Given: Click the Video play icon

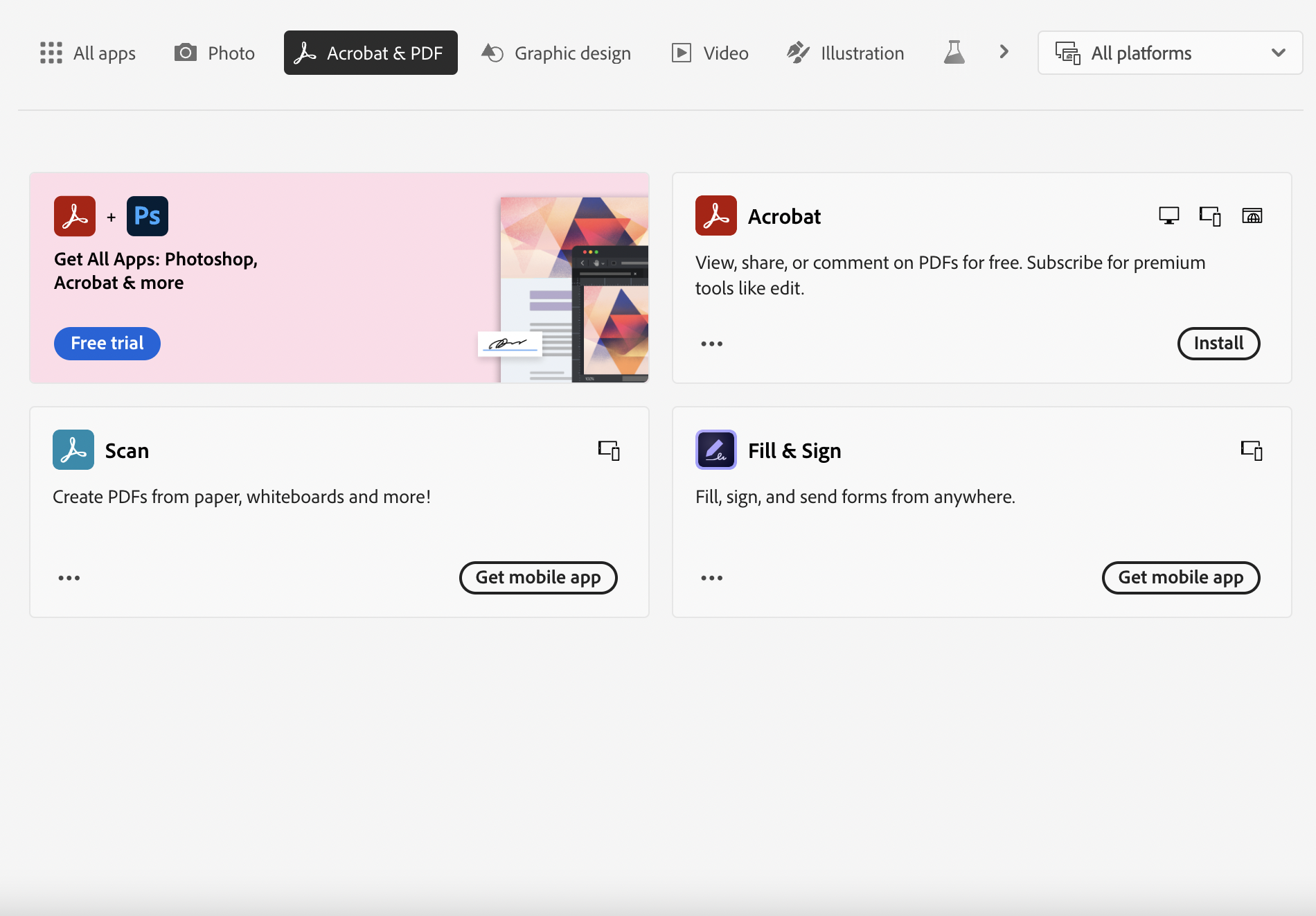Looking at the screenshot, I should point(682,53).
